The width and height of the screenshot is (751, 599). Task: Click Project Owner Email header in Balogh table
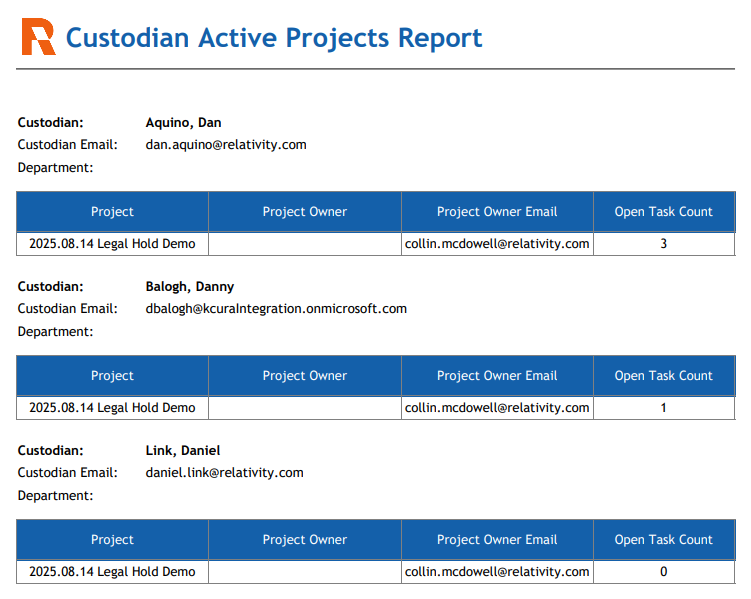[497, 376]
